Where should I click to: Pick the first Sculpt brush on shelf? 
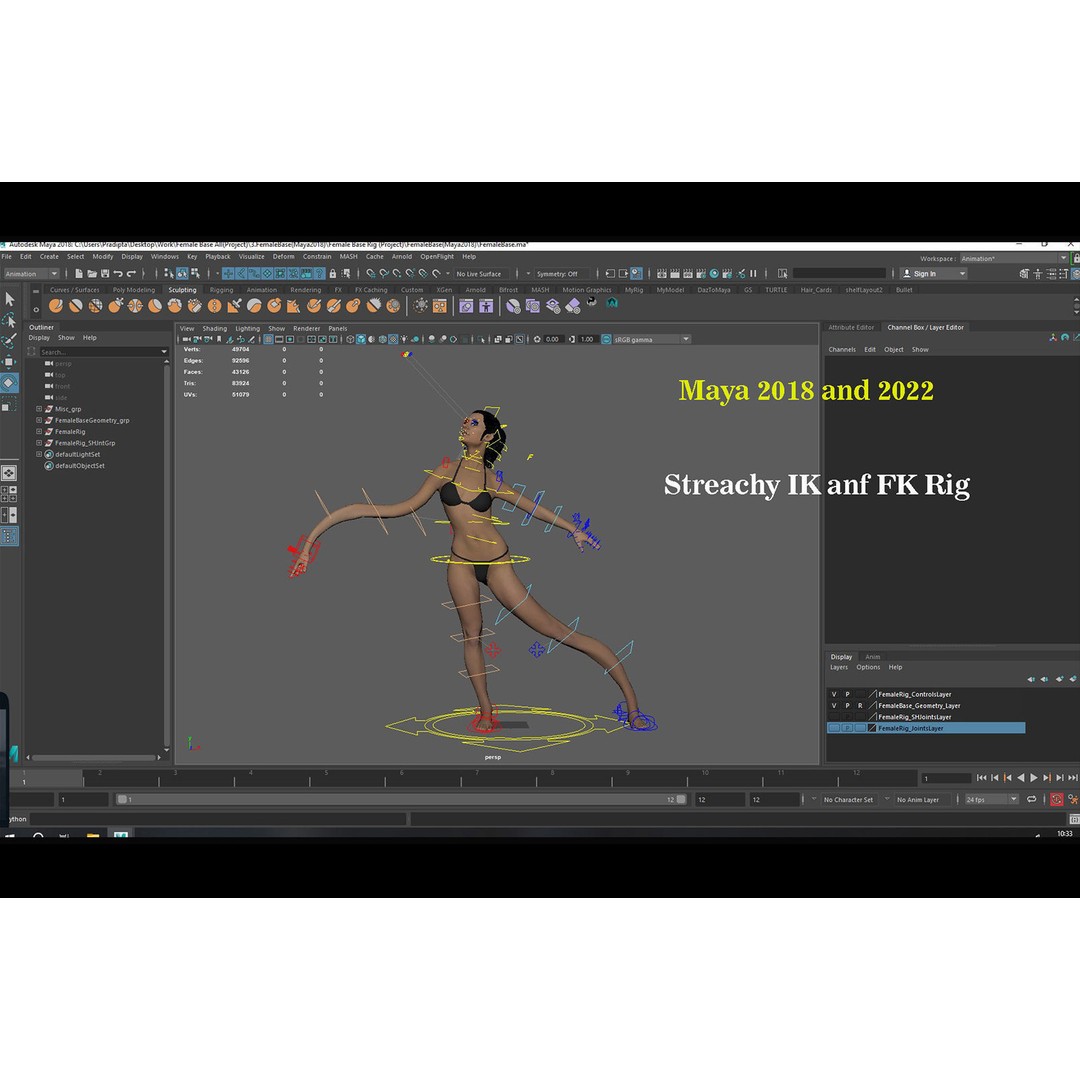pos(56,305)
